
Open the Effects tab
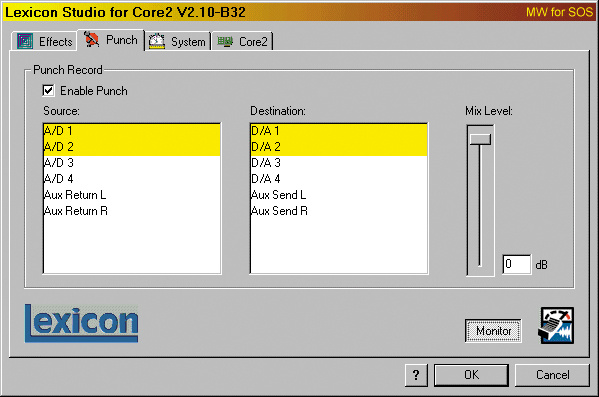tap(44, 42)
